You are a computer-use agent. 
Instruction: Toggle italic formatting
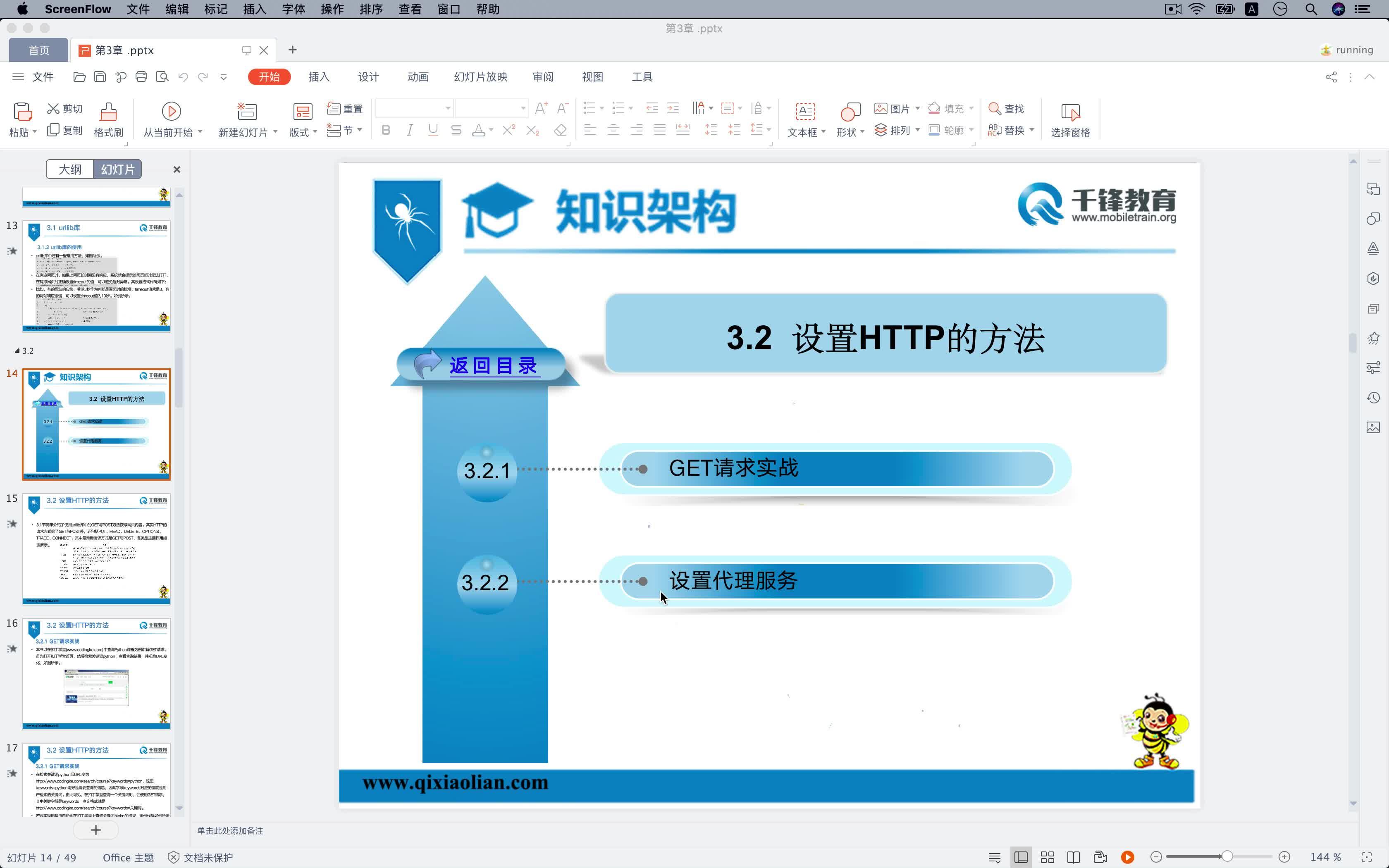409,130
